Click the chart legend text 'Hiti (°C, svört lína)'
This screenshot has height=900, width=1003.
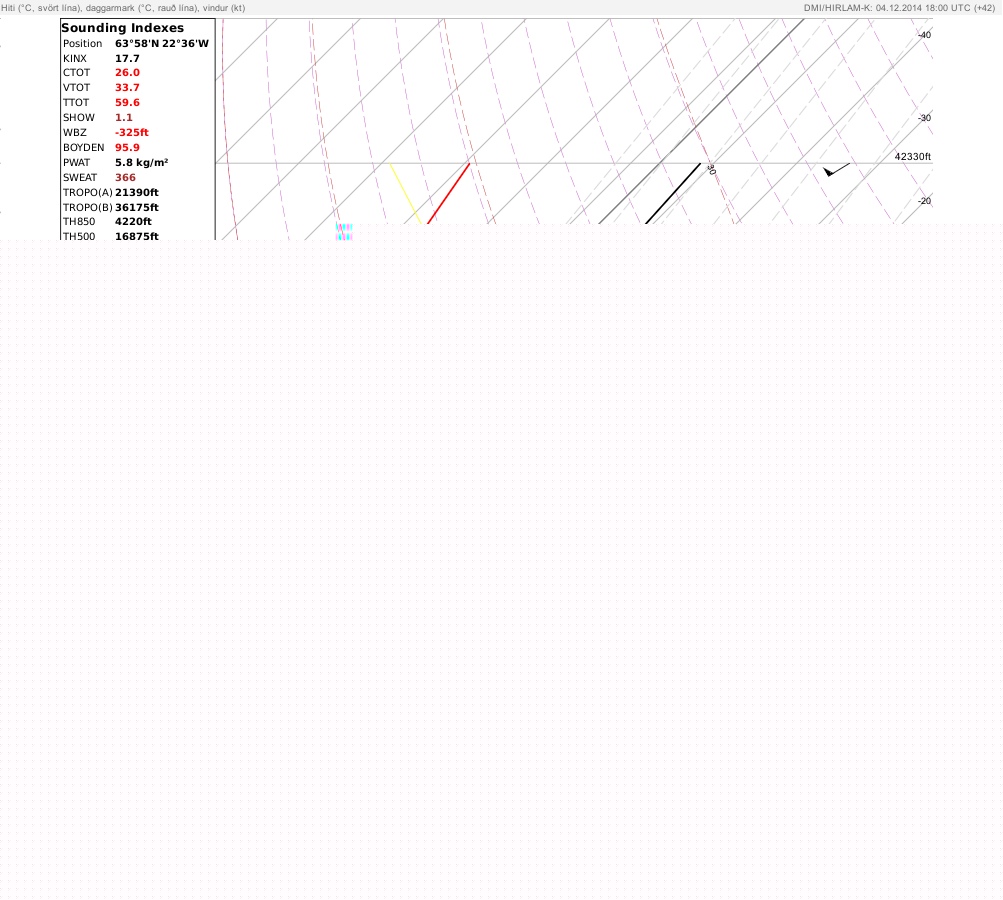tap(42, 8)
